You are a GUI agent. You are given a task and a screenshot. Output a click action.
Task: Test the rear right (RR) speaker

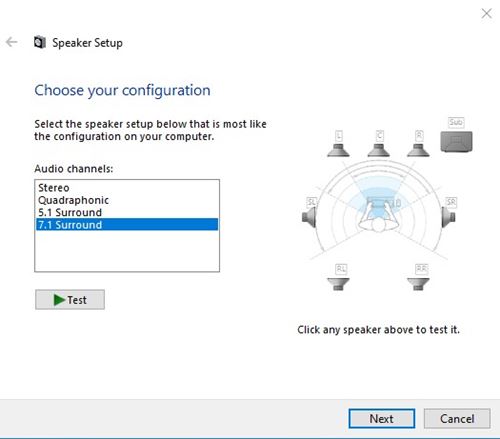(418, 284)
